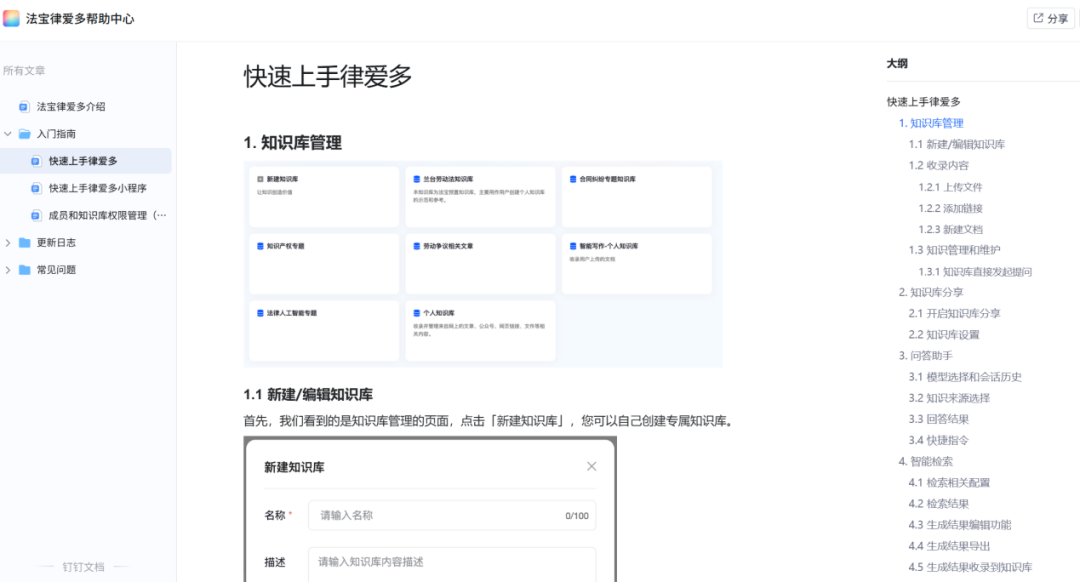
Task: Click the document icon beside 法宝律爱多介绍
Action: click(23, 106)
